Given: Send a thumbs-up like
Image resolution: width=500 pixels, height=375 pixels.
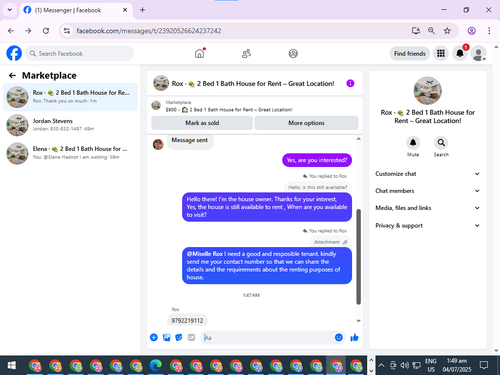Looking at the screenshot, I should point(354,337).
